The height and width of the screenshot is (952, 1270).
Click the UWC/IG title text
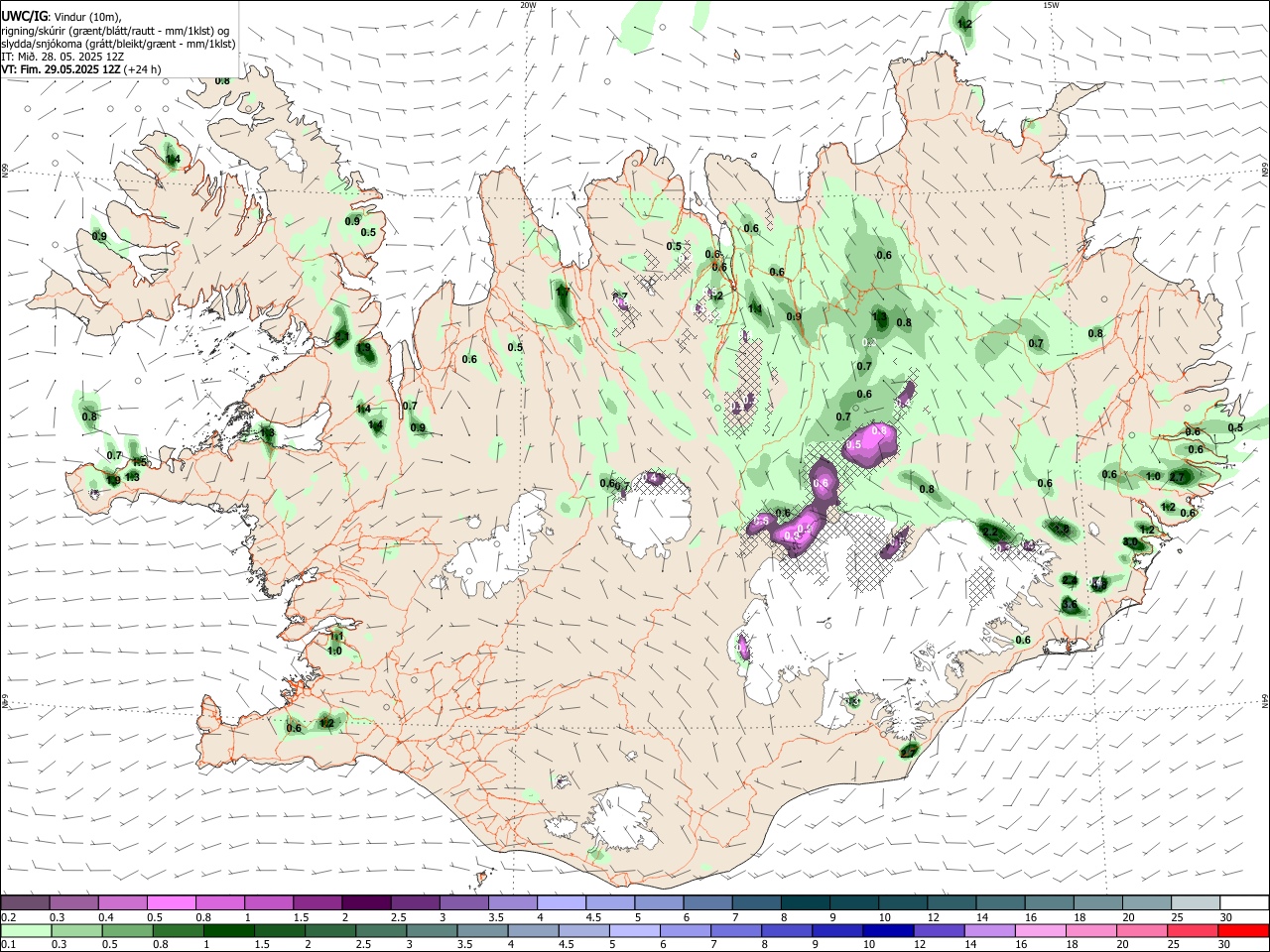coord(23,15)
